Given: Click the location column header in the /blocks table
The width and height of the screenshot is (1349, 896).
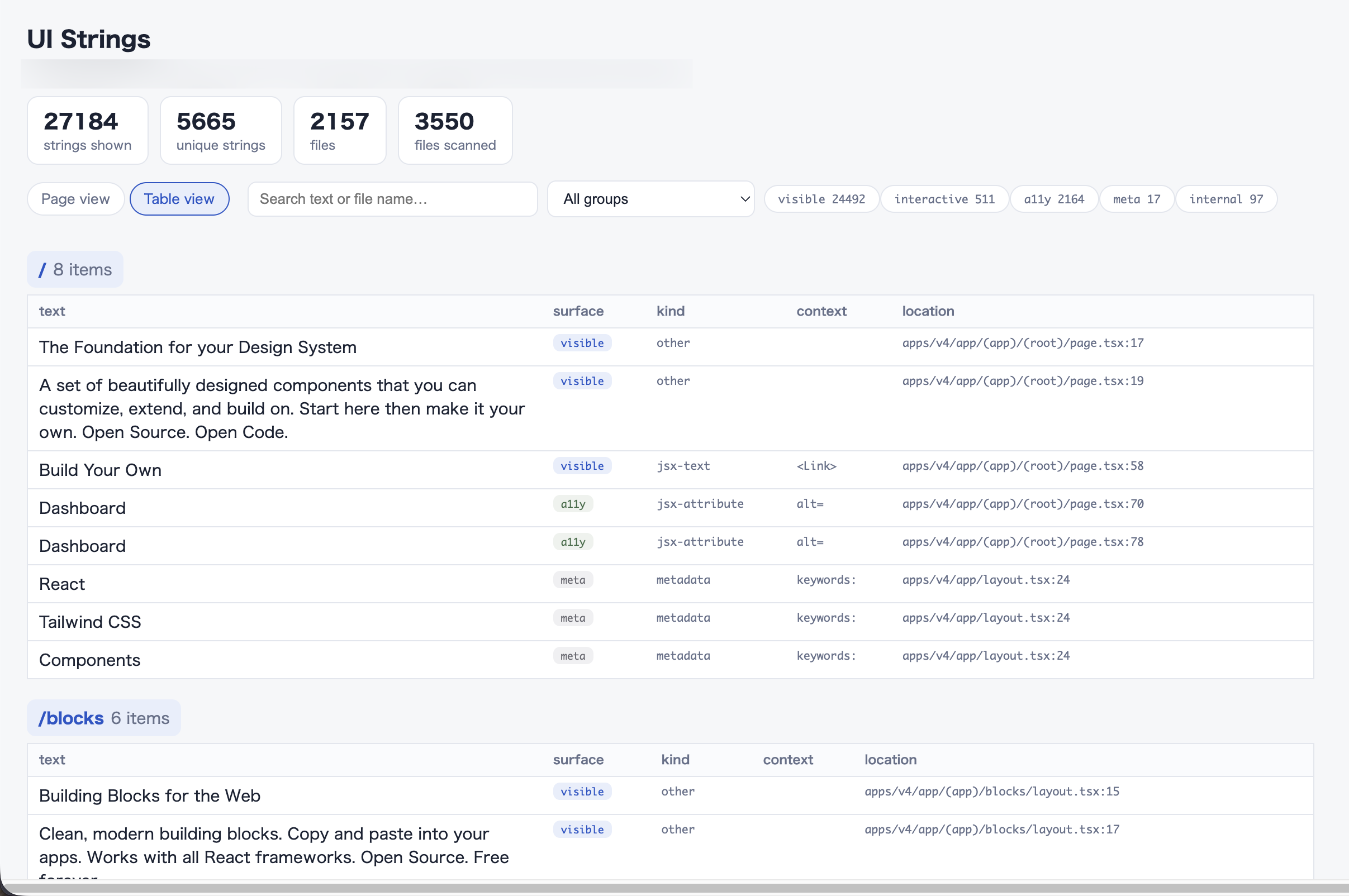Looking at the screenshot, I should [x=890, y=760].
